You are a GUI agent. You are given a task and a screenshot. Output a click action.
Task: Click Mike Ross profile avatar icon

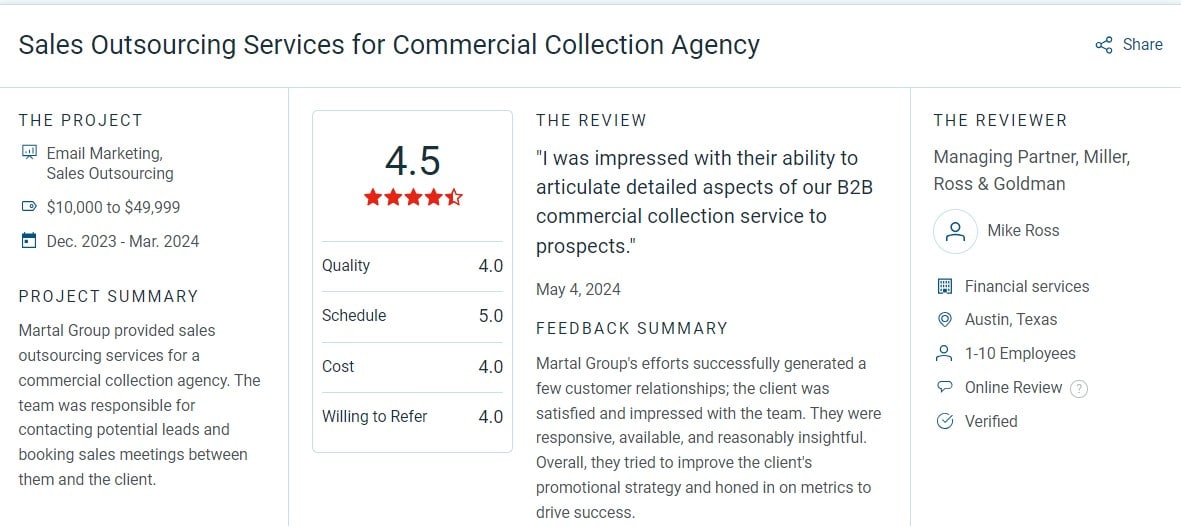[x=955, y=231]
